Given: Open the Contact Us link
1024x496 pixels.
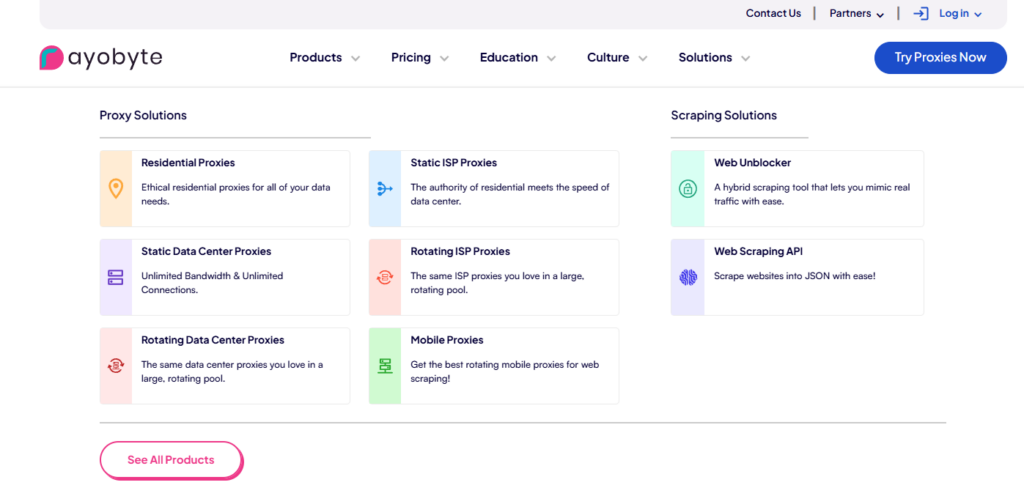Looking at the screenshot, I should 773,13.
